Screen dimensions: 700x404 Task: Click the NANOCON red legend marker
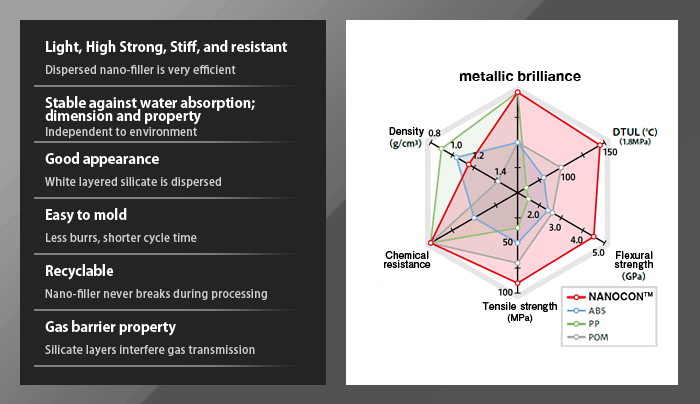click(576, 297)
